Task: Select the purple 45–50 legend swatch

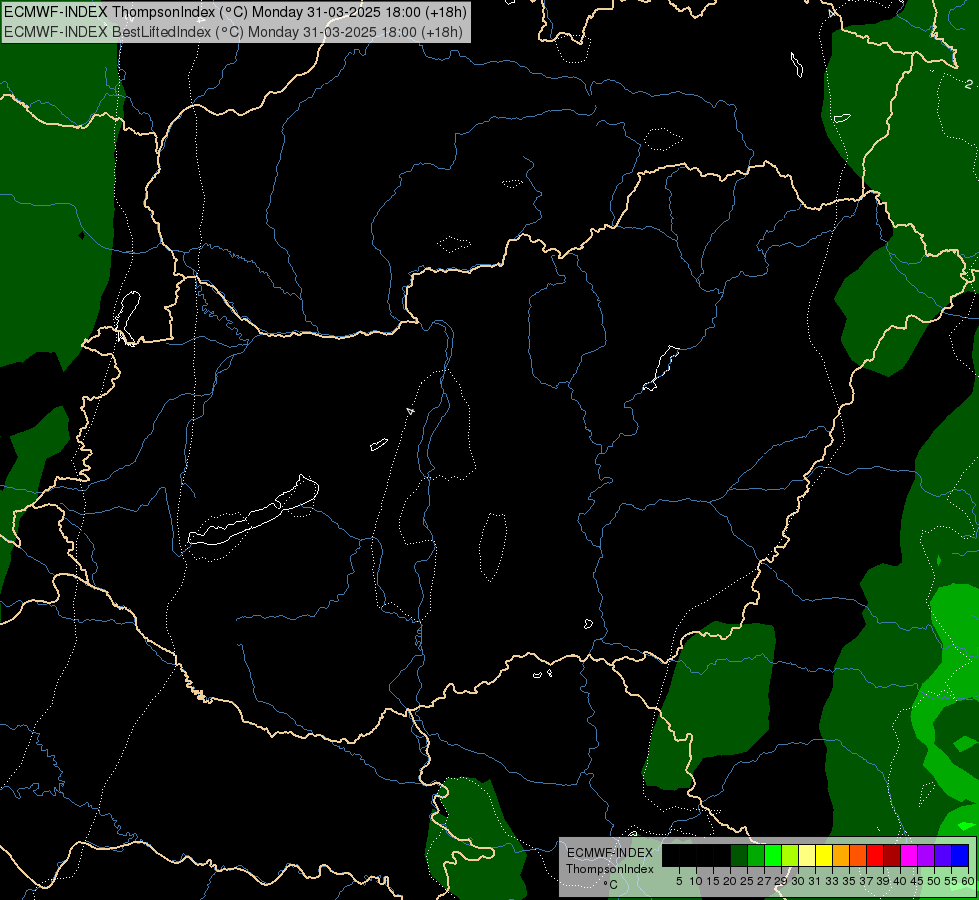Action: tap(926, 855)
